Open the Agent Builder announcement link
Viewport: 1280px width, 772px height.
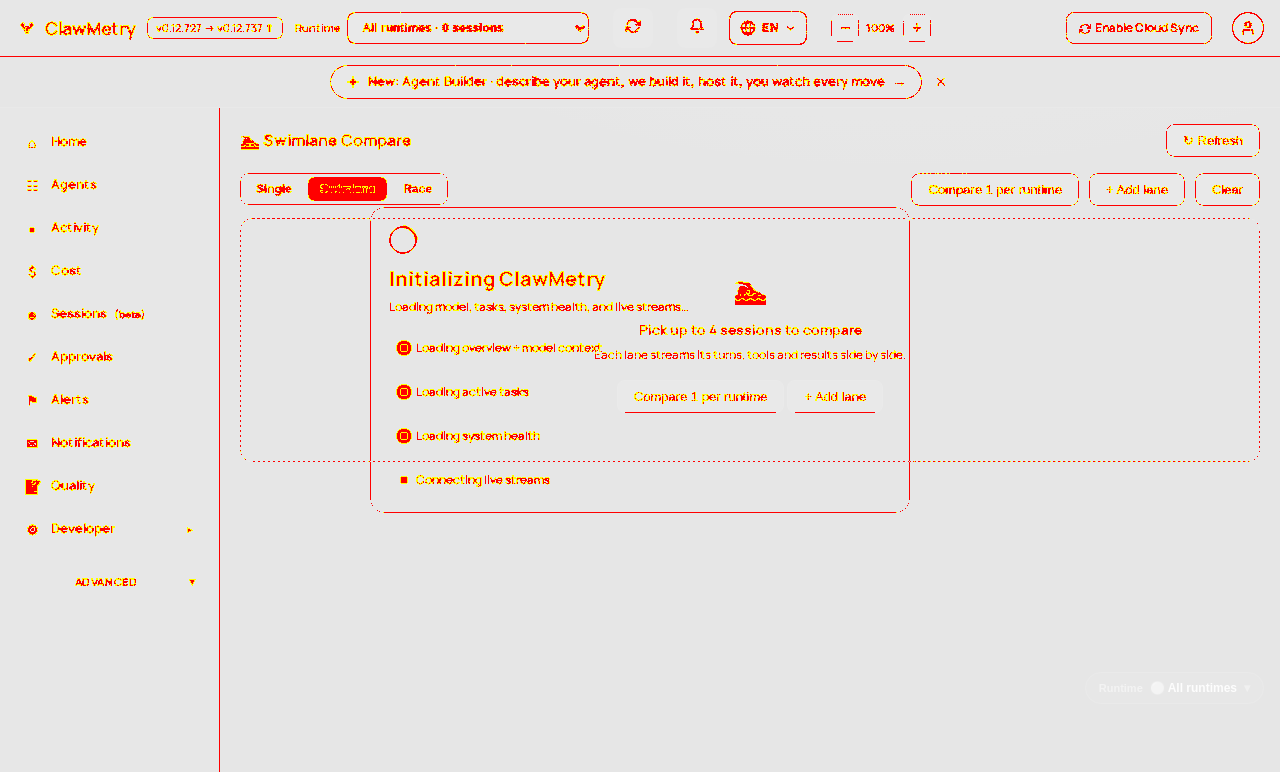(x=626, y=82)
